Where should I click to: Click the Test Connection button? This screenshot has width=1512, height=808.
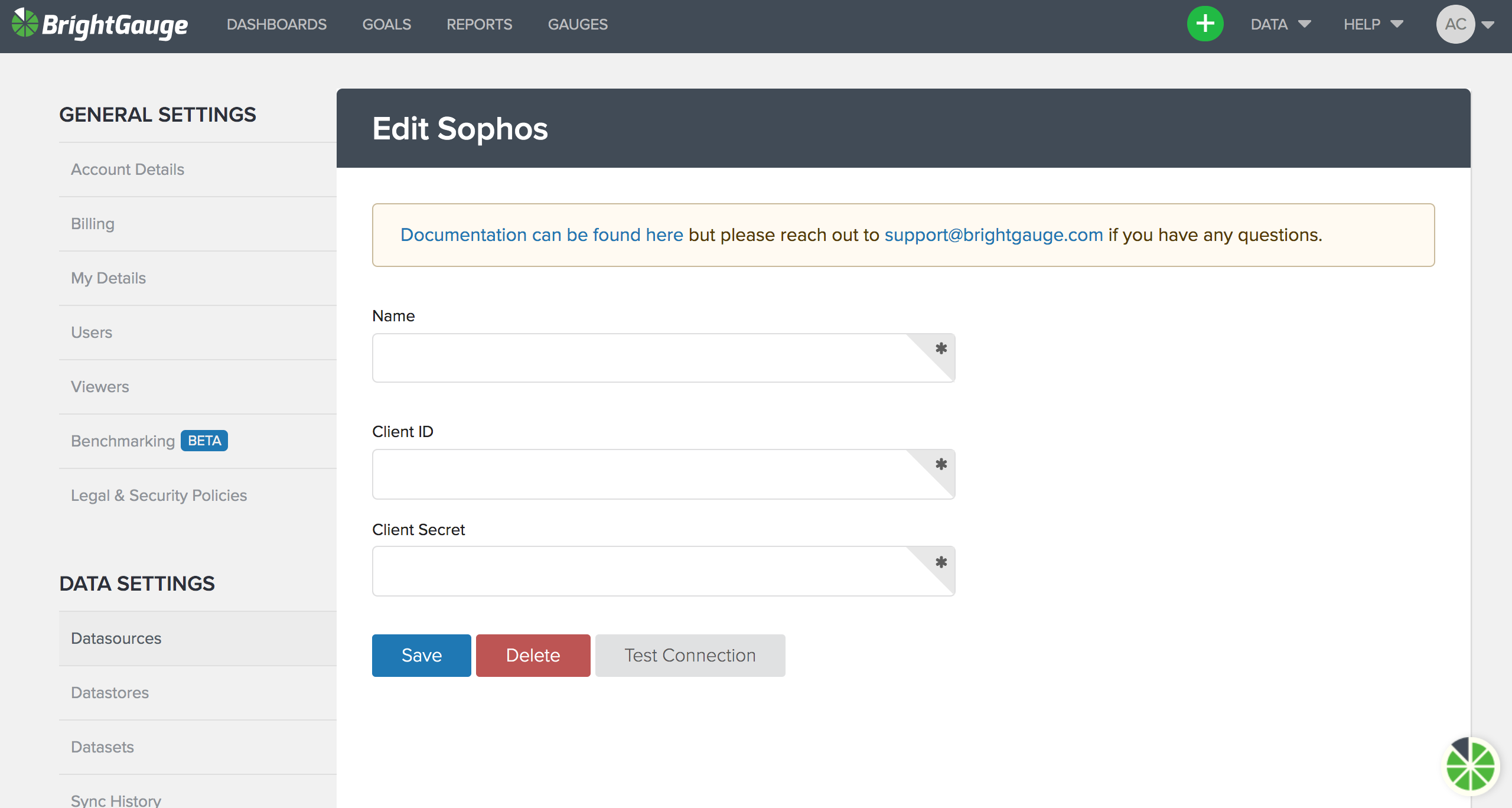pos(690,655)
